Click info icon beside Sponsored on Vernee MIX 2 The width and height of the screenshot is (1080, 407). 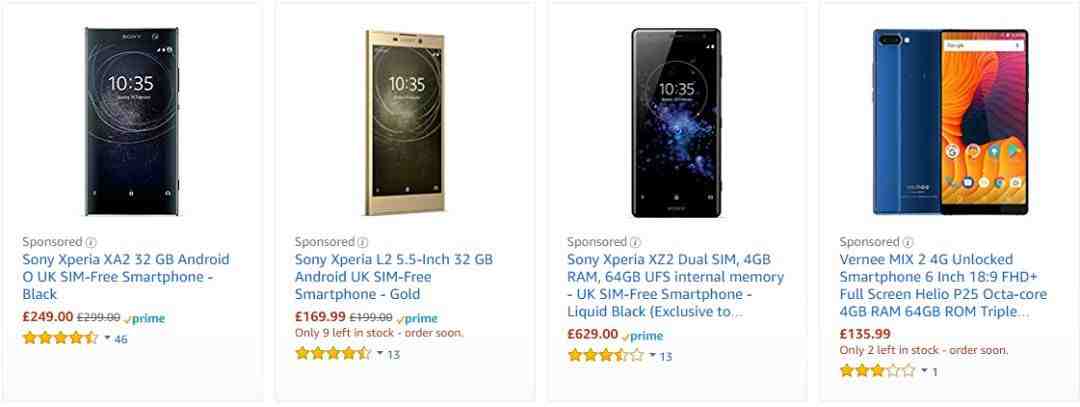pyautogui.click(x=908, y=242)
